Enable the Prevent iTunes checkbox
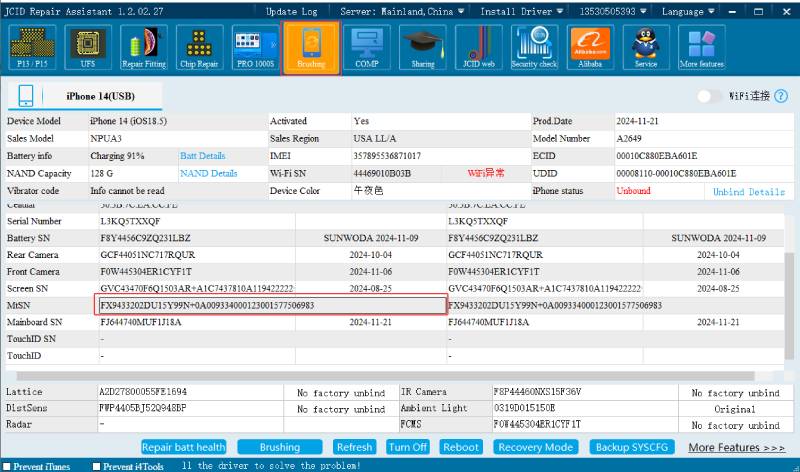The width and height of the screenshot is (800, 472). point(7,466)
